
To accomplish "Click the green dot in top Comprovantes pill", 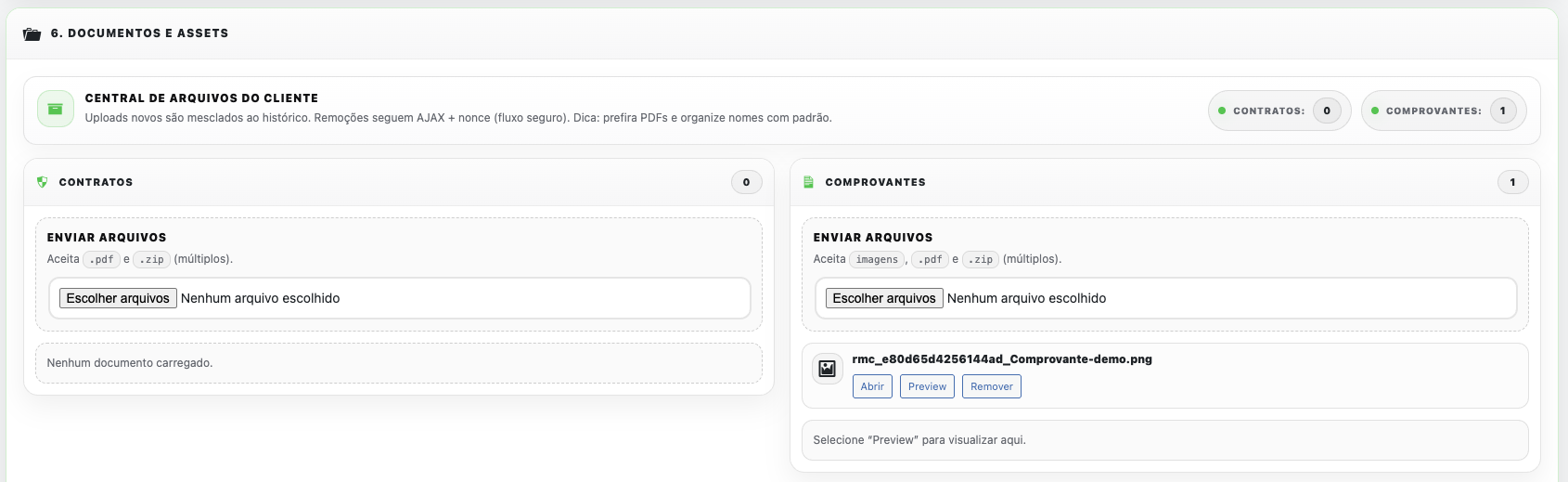I will tap(1375, 111).
